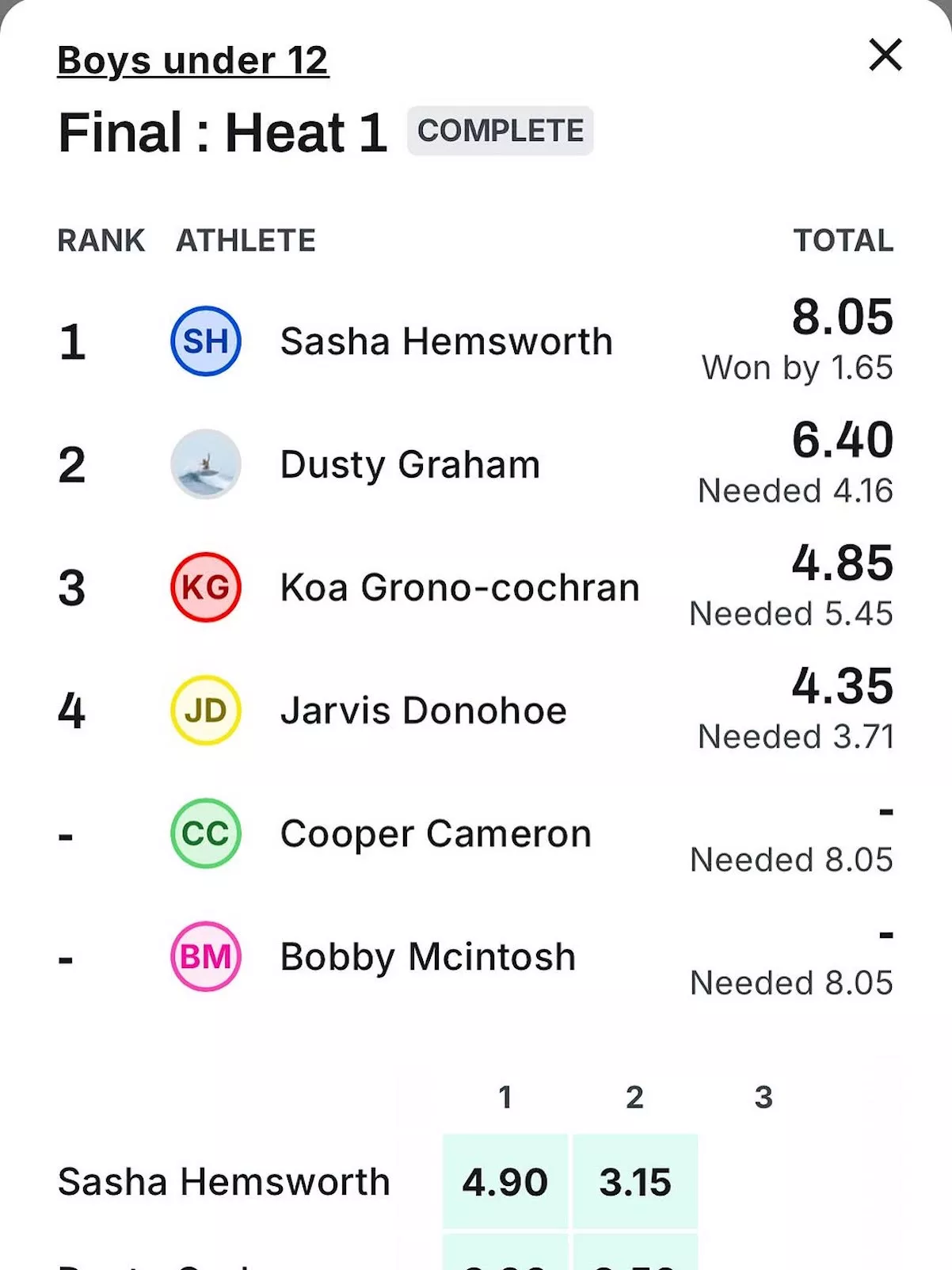Select athlete name Jarvis Donohoe
952x1270 pixels.
coord(424,711)
